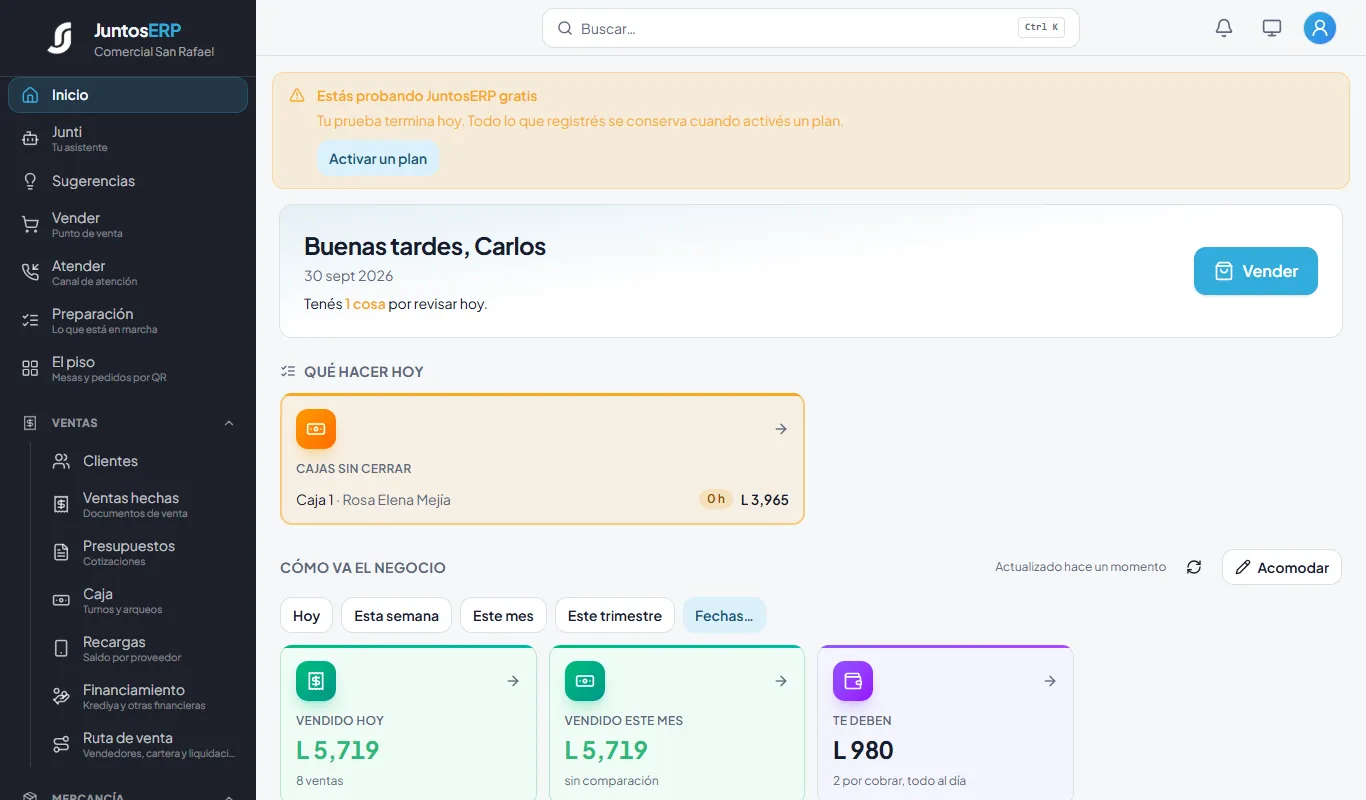Open arrow on Vendido este mes card
Image resolution: width=1366 pixels, height=800 pixels.
click(781, 681)
